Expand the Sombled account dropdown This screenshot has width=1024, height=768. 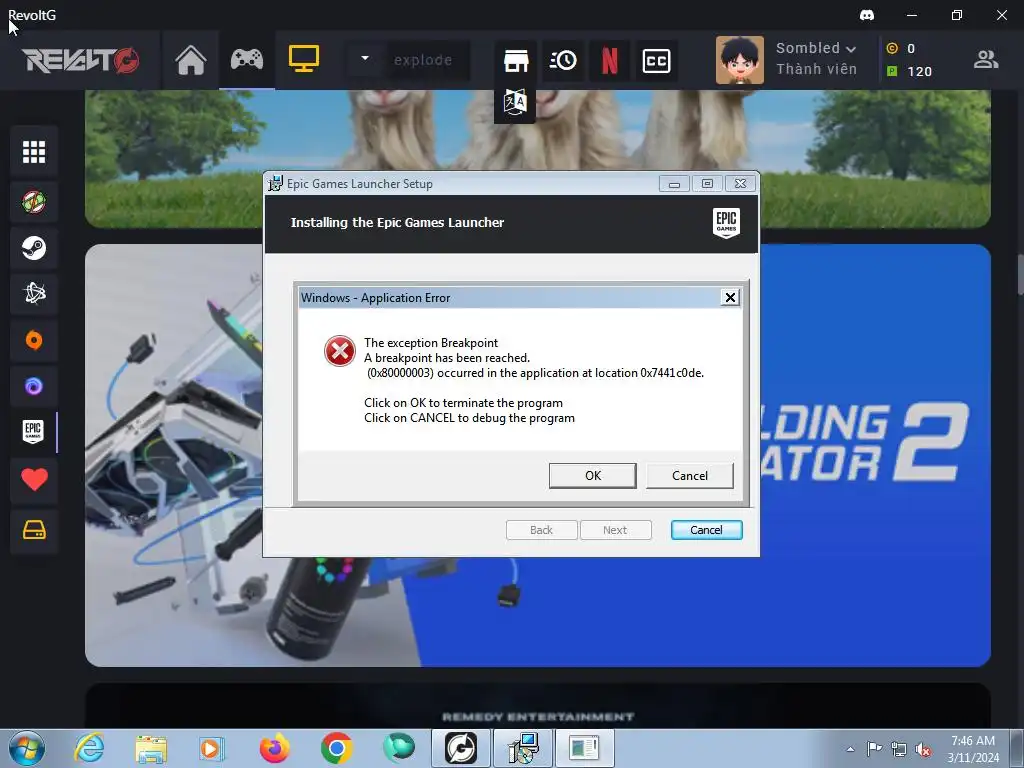click(816, 48)
